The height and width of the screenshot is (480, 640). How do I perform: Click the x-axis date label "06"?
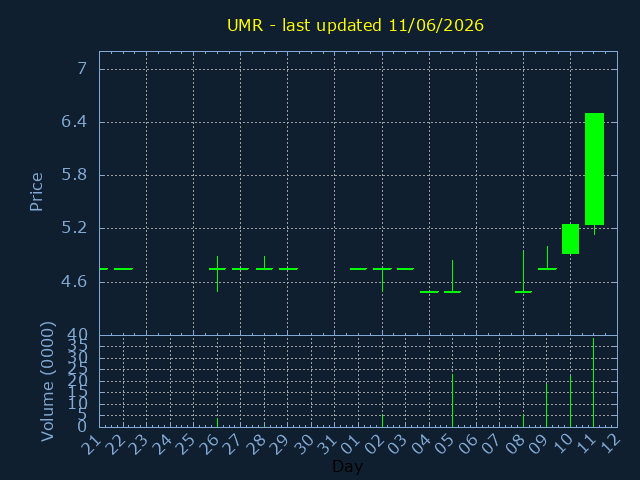click(468, 444)
